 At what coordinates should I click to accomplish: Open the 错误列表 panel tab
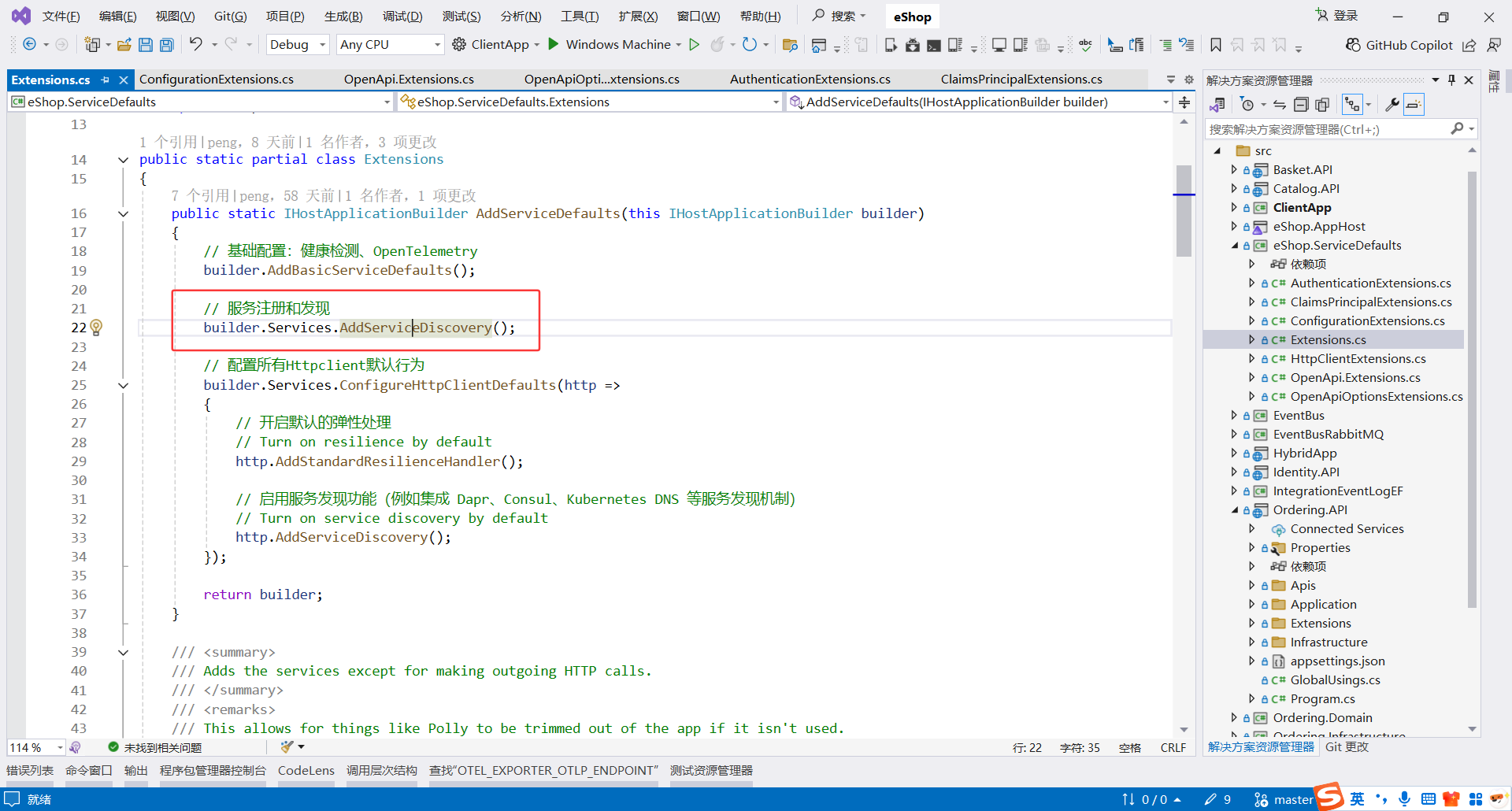pos(30,771)
